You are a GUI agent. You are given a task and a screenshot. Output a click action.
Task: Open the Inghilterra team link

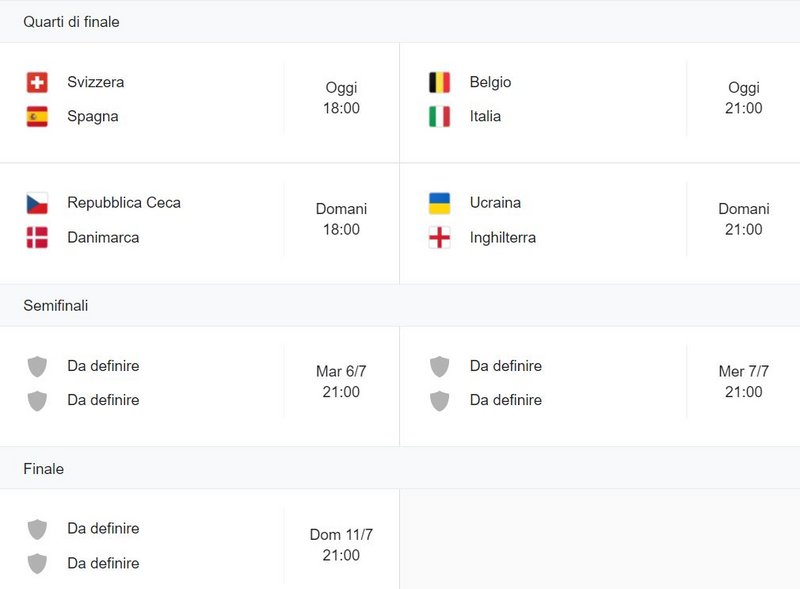(503, 237)
